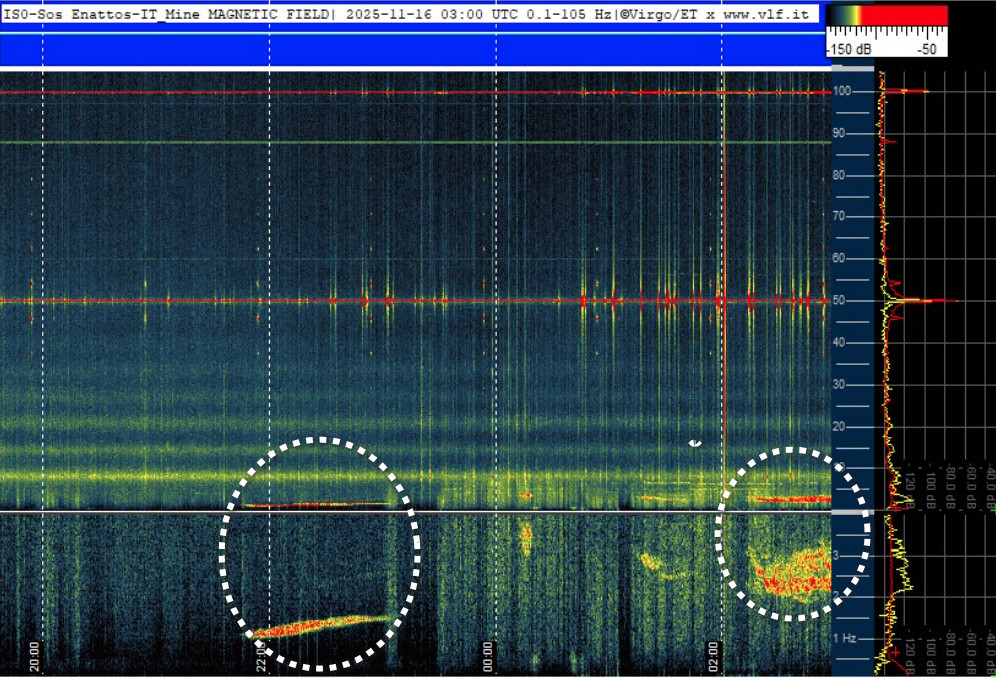Image resolution: width=996 pixels, height=678 pixels.
Task: Click the 50 Hz peak in spectrum plot
Action: click(930, 301)
